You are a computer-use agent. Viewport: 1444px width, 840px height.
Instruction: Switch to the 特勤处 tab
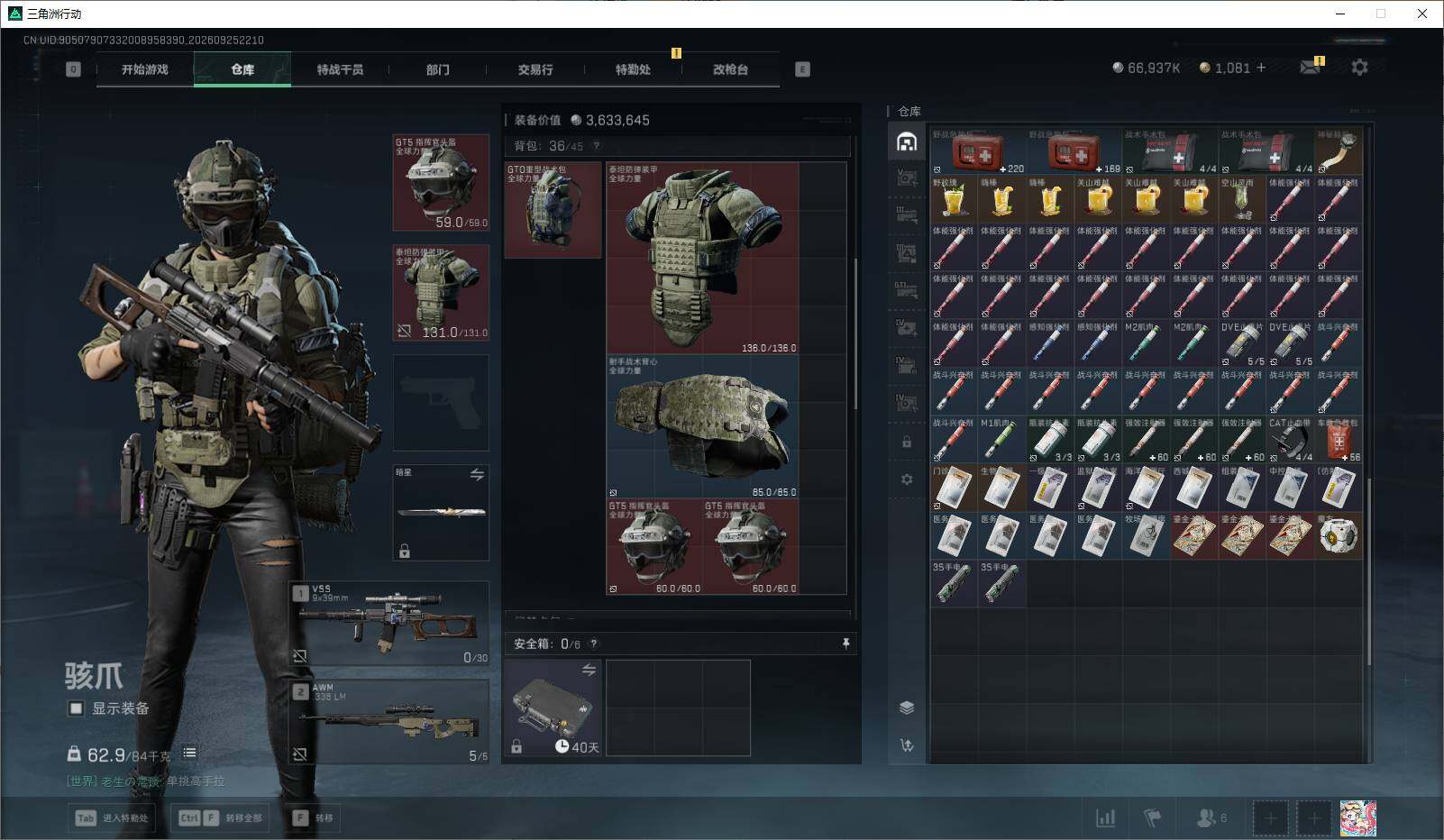pyautogui.click(x=633, y=69)
